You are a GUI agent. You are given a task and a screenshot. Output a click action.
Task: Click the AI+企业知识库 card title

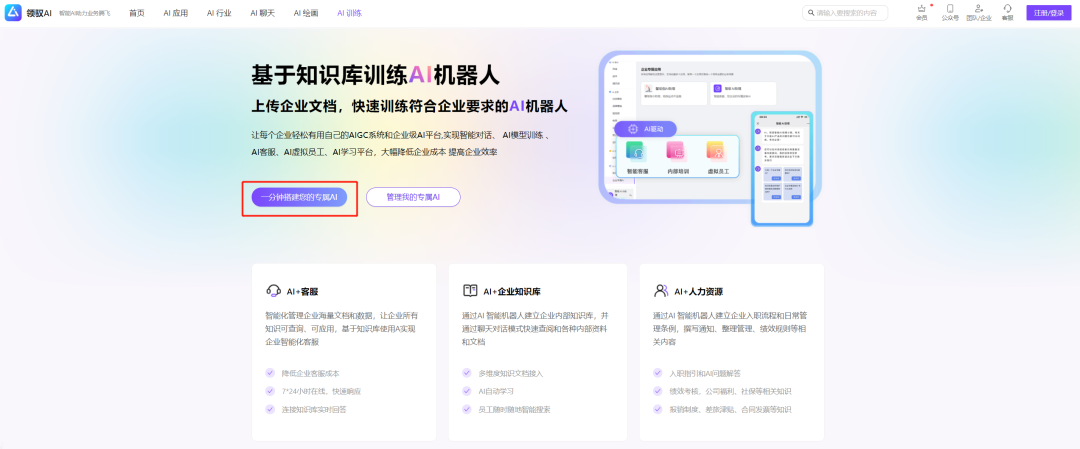512,291
